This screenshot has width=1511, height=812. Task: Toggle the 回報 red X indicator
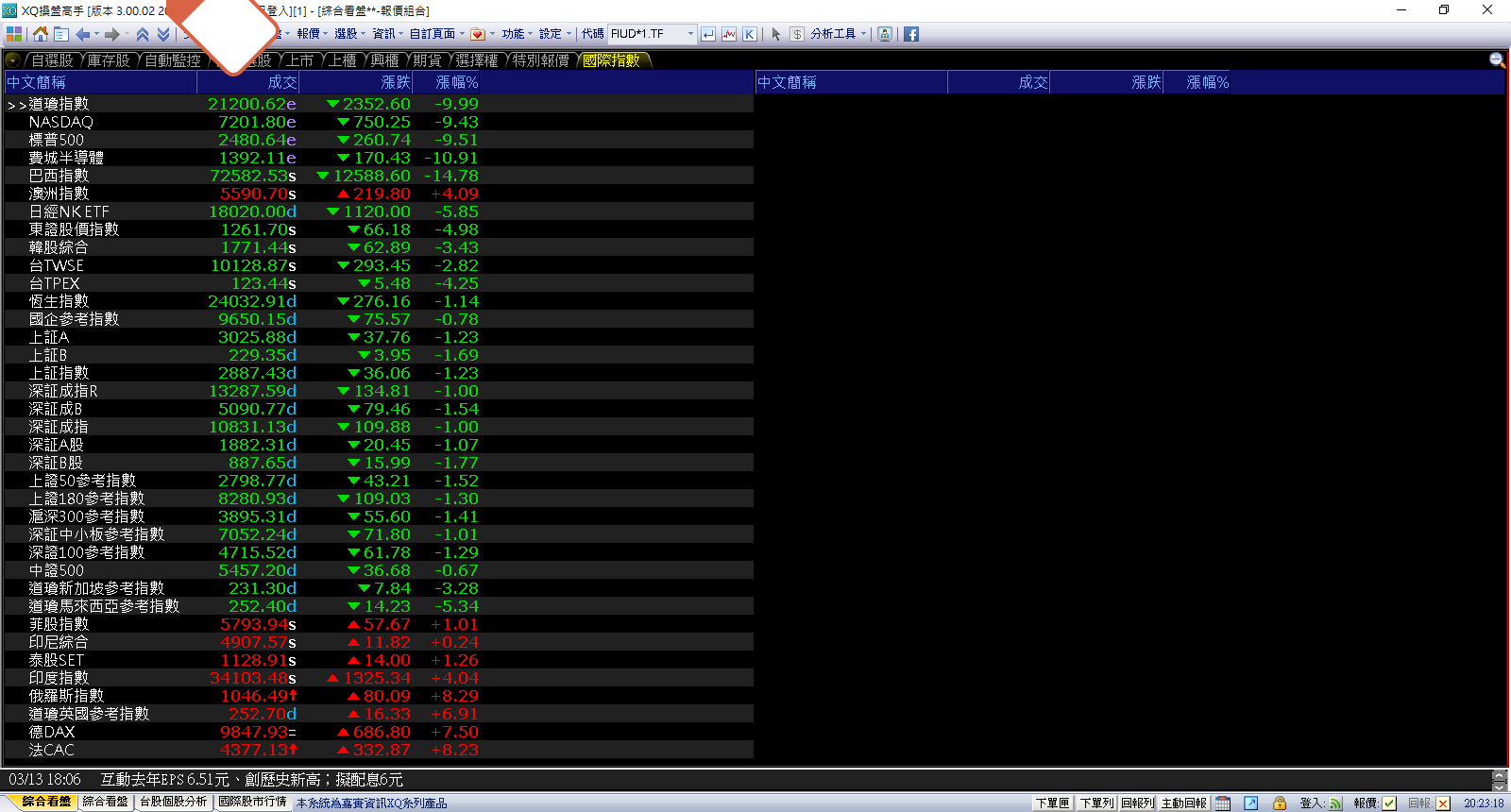click(x=1443, y=804)
